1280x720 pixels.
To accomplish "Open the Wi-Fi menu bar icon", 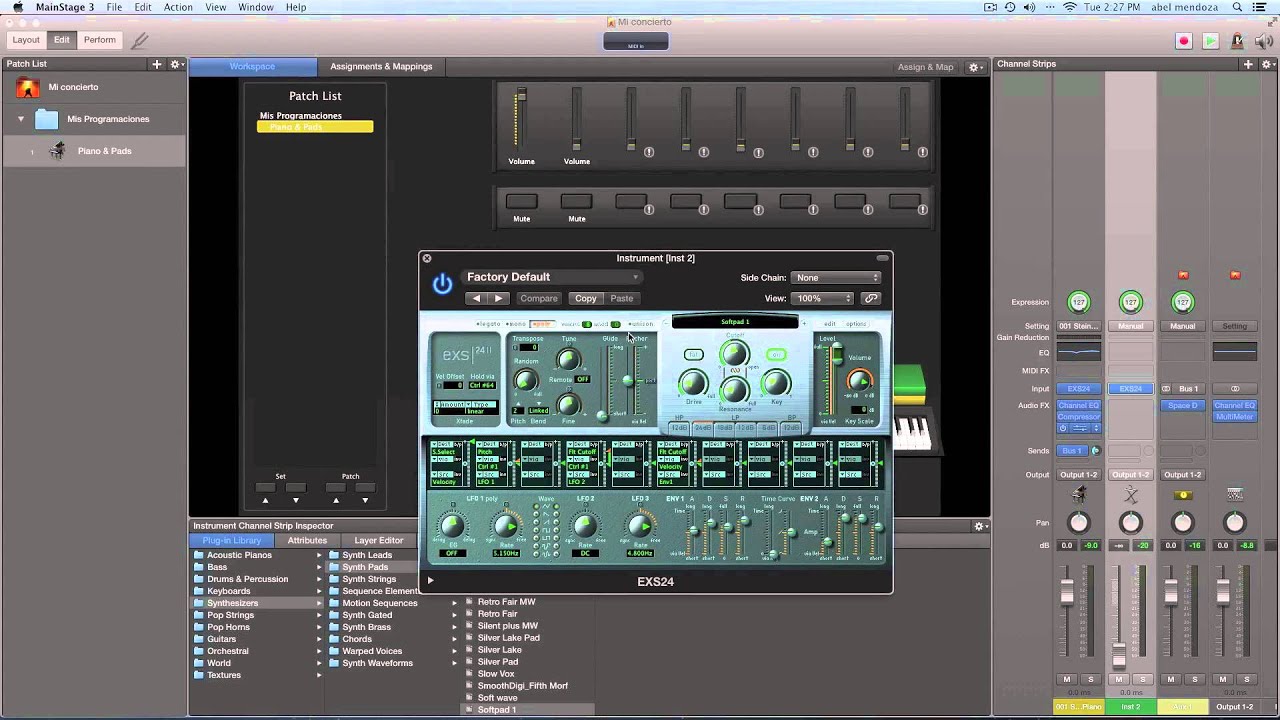I will coord(1069,7).
